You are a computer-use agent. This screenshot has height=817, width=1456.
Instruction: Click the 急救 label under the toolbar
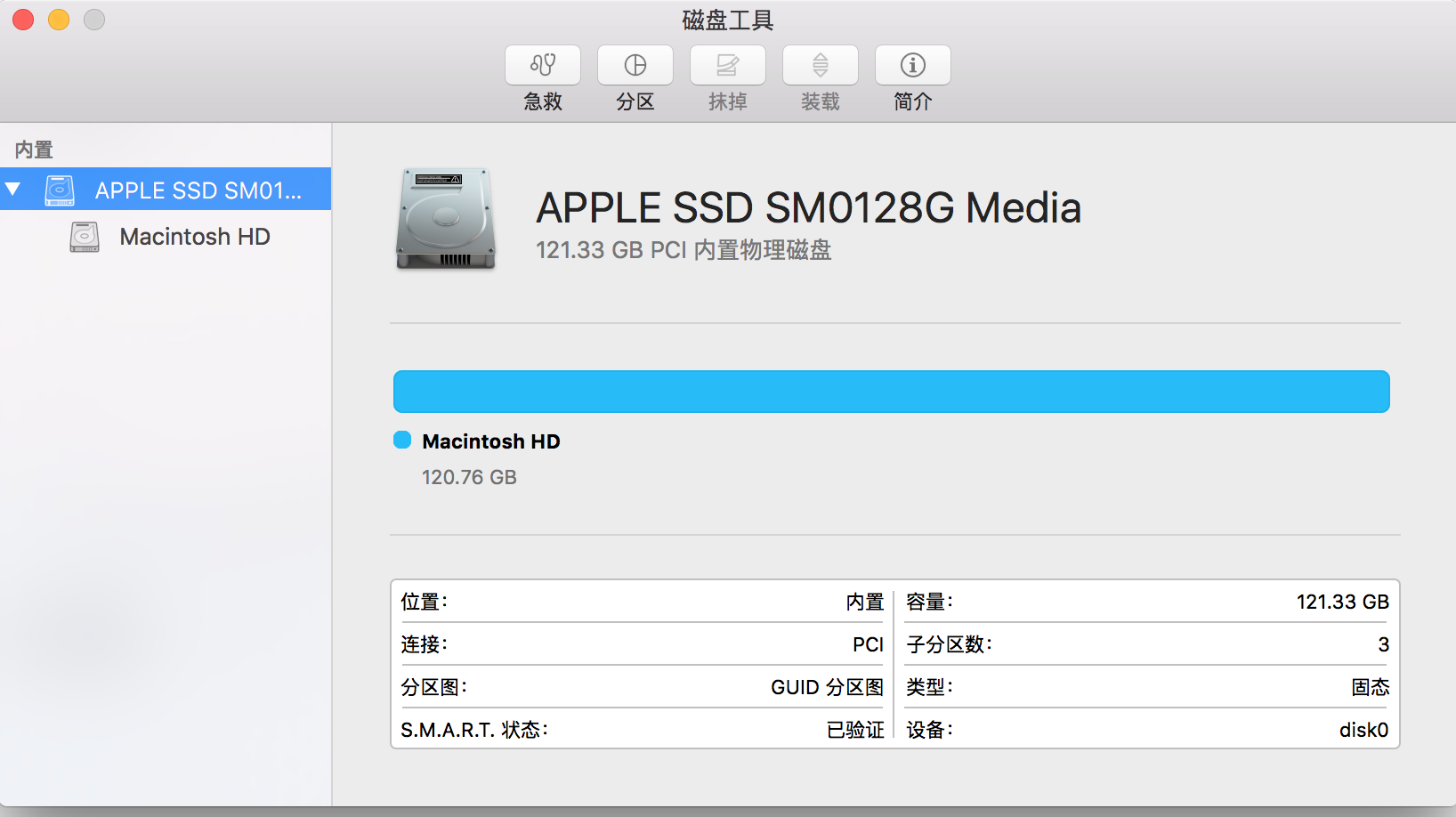[543, 102]
